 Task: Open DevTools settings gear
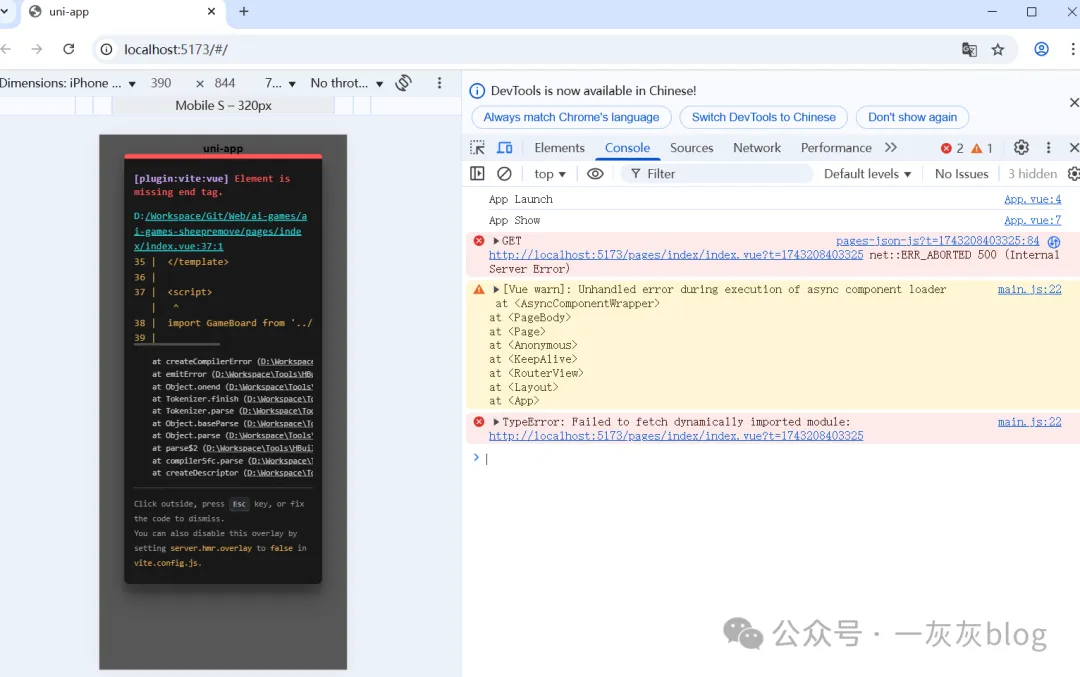pos(1021,148)
